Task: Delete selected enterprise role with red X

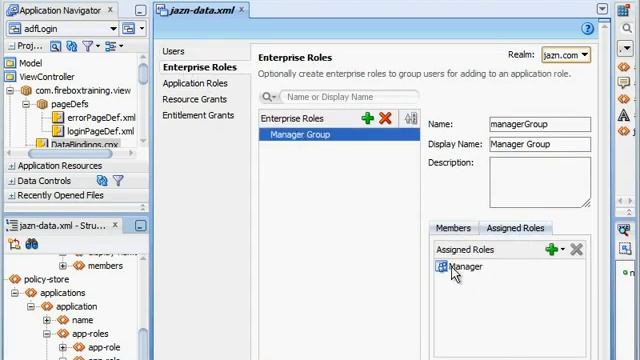Action: pos(385,118)
